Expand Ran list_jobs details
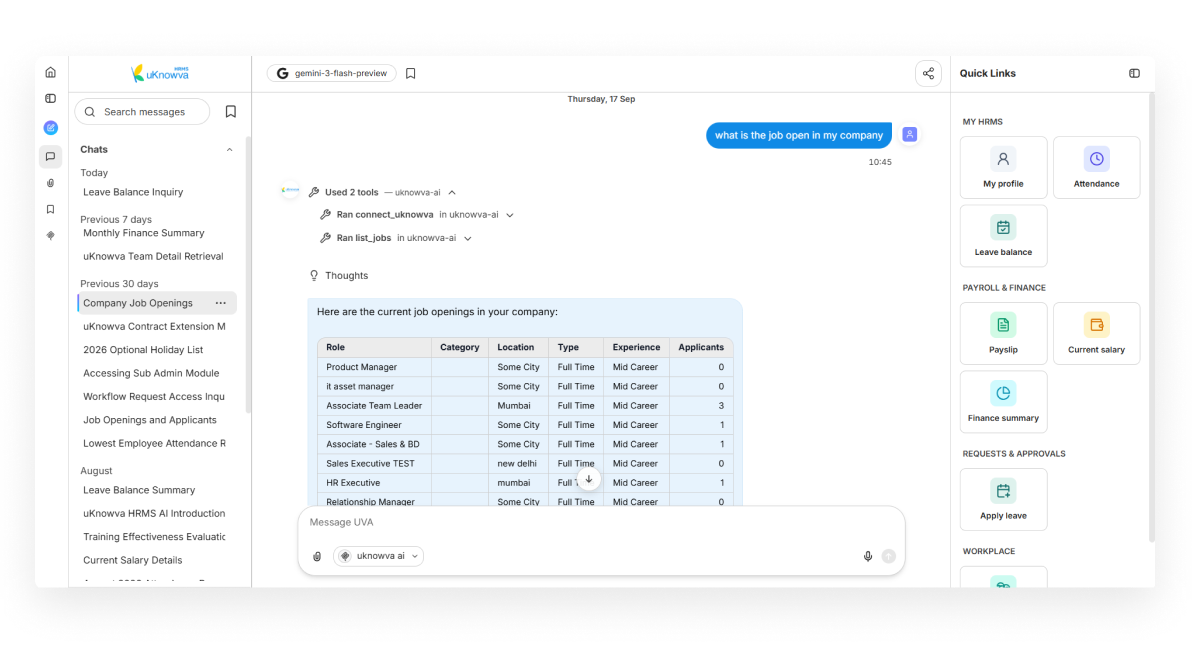This screenshot has width=1192, height=646. click(x=468, y=239)
